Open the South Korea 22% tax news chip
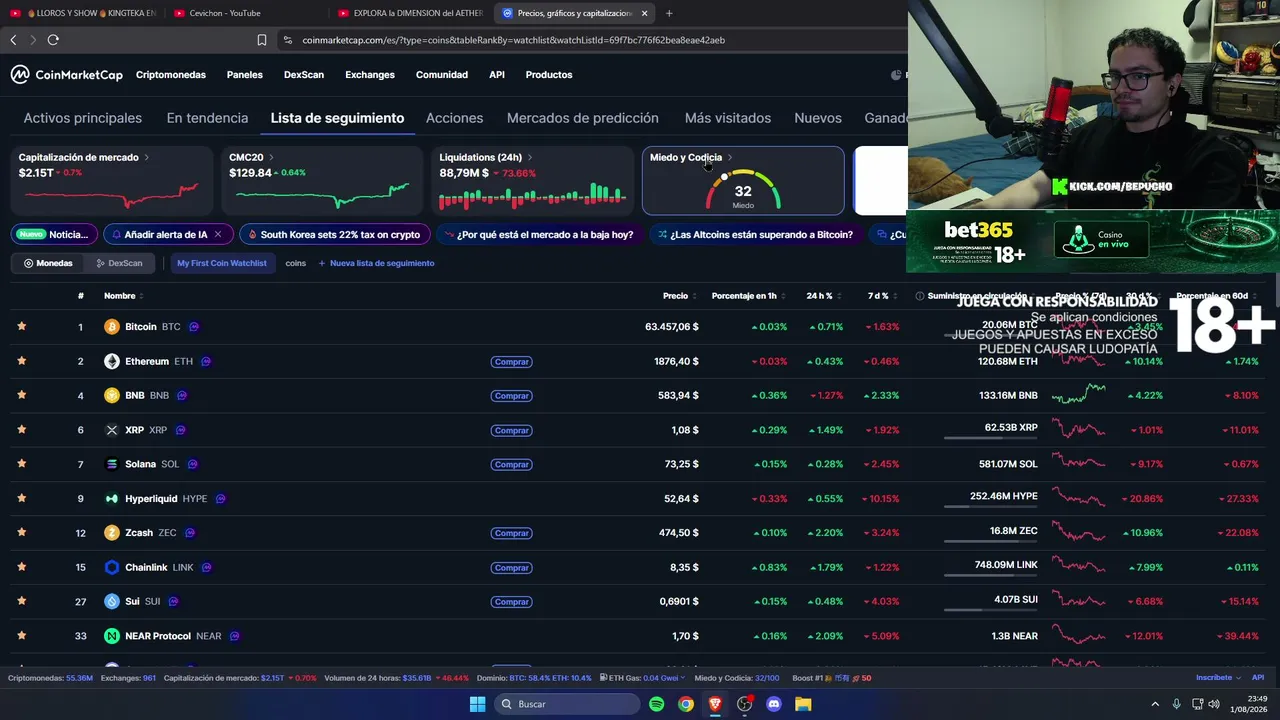The width and height of the screenshot is (1280, 720). [x=335, y=235]
